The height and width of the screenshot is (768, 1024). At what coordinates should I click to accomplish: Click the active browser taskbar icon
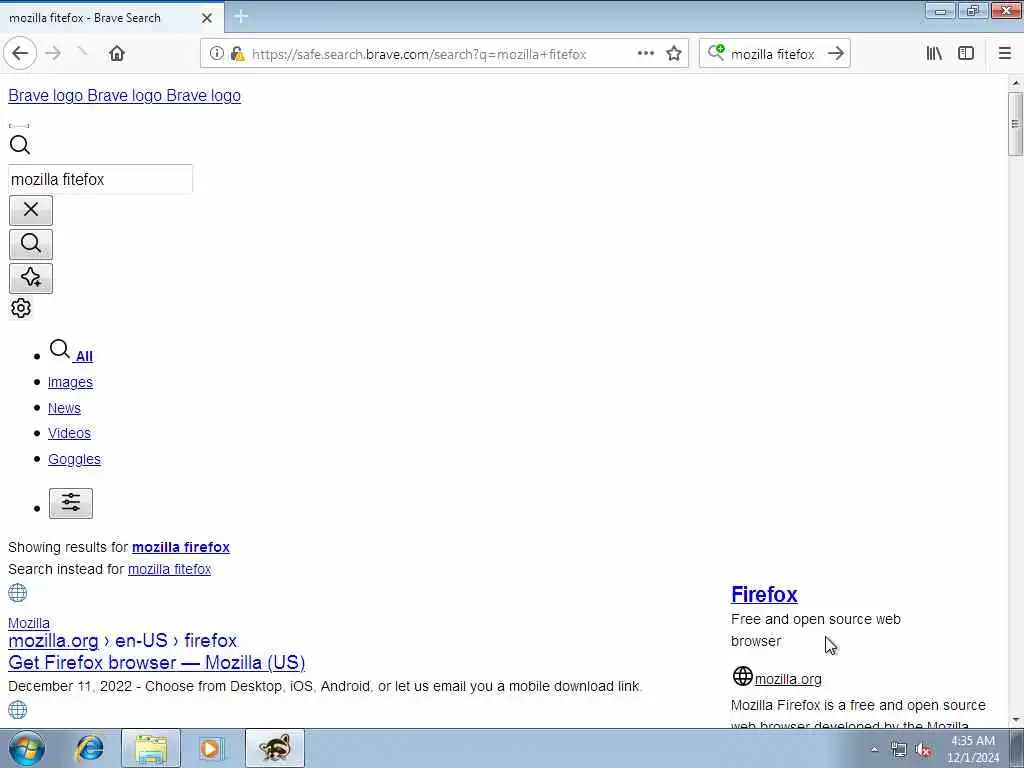275,748
